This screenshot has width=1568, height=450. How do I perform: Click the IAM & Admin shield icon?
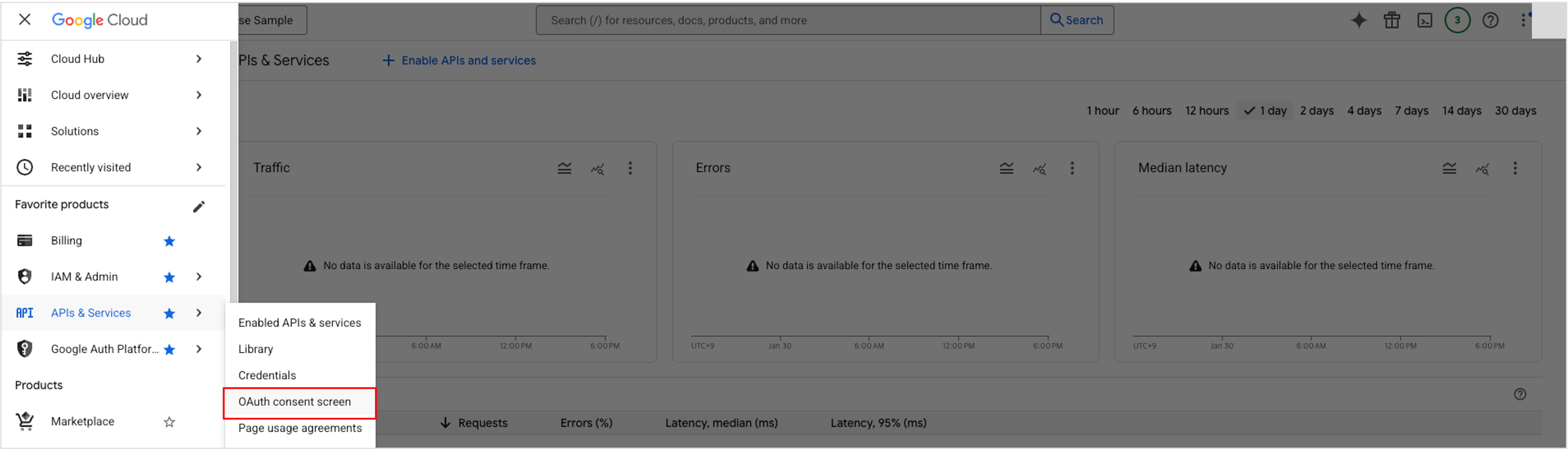click(25, 276)
